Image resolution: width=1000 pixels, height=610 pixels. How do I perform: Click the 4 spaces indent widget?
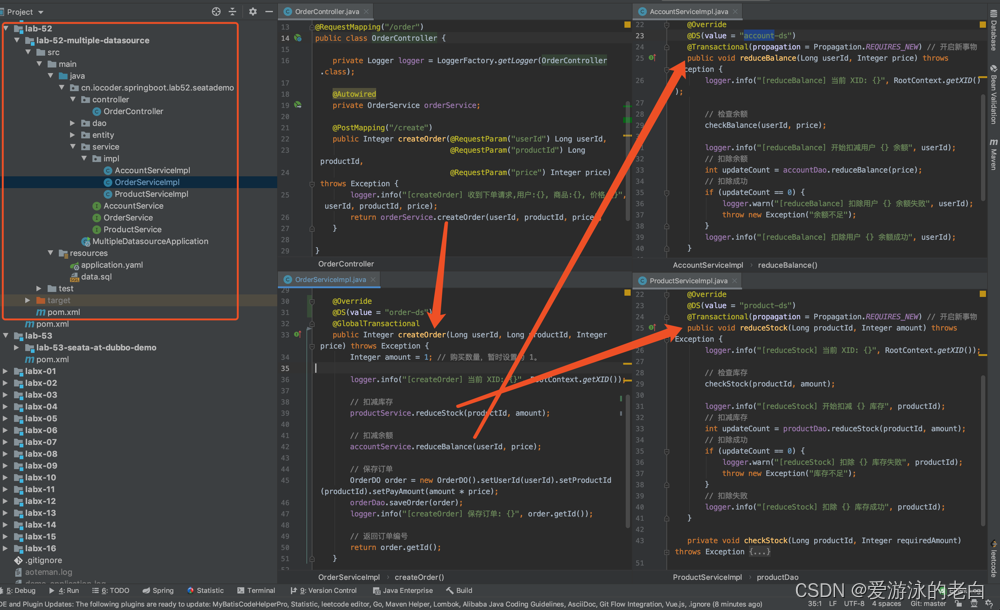pyautogui.click(x=886, y=604)
